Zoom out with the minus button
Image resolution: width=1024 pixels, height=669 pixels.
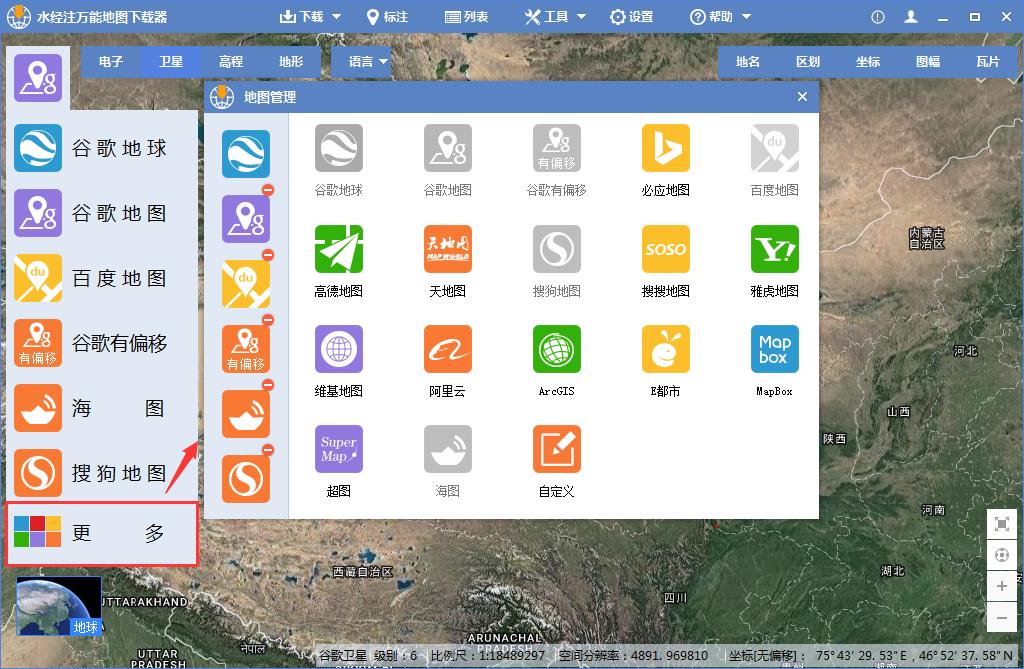click(x=1002, y=617)
